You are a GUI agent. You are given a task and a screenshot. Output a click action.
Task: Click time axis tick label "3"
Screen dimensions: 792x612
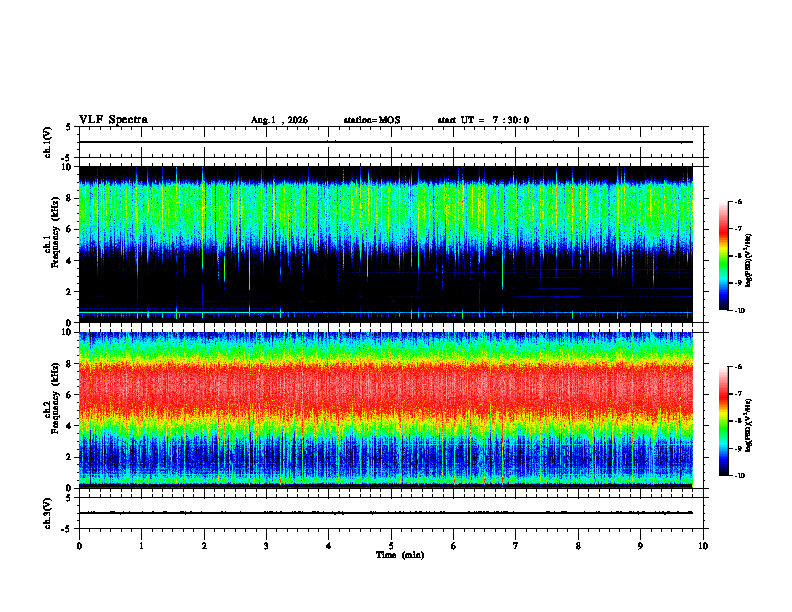tap(266, 546)
